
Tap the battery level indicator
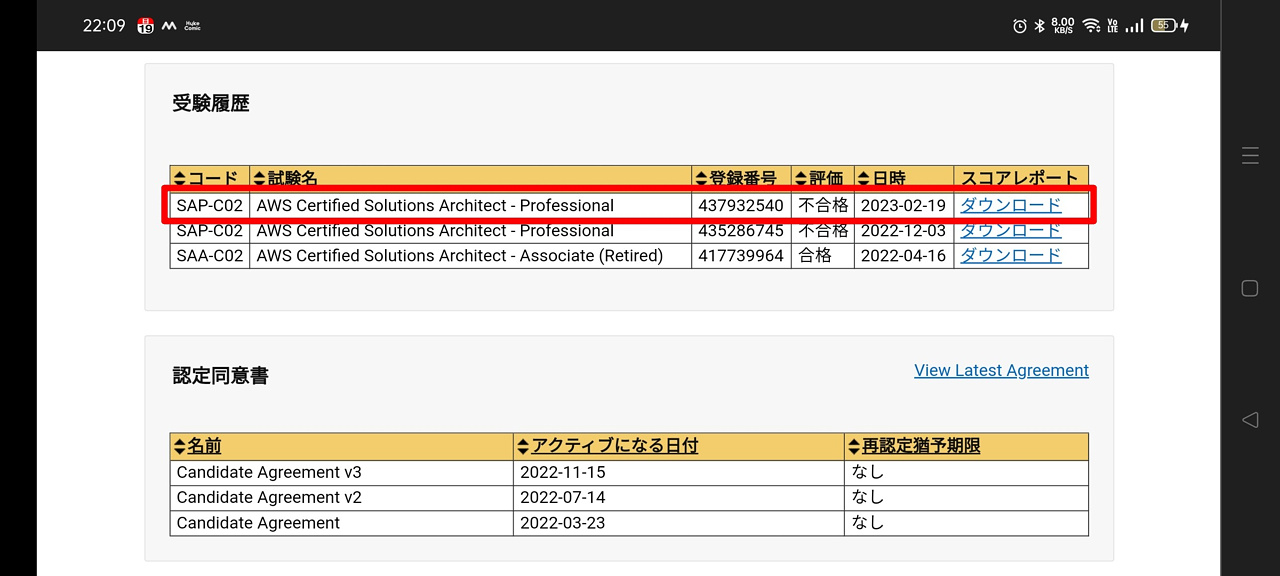click(1164, 26)
